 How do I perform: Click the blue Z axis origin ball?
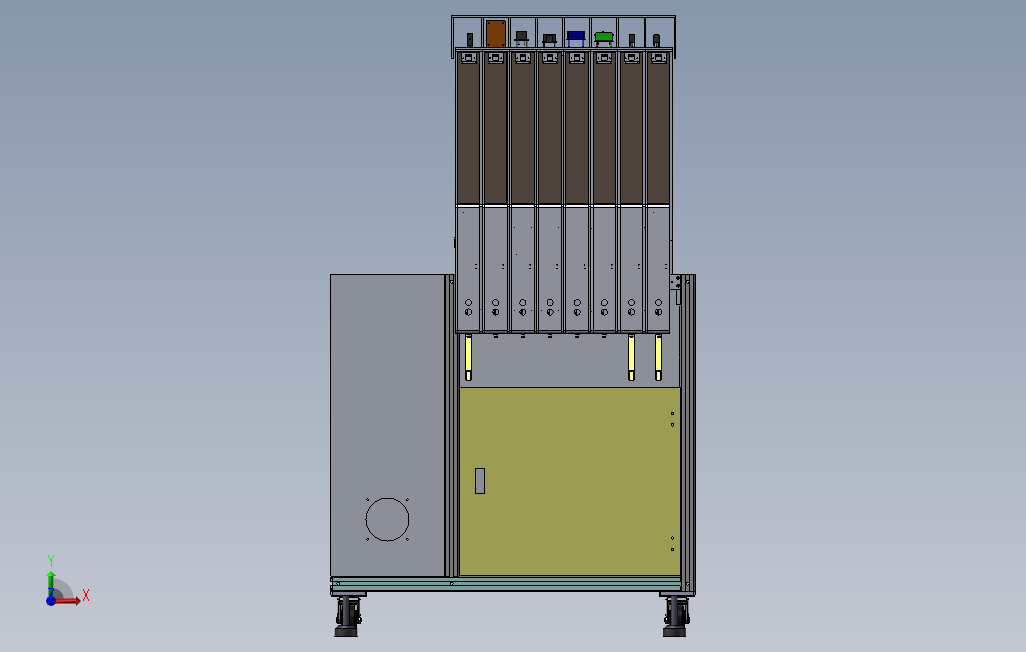51,600
